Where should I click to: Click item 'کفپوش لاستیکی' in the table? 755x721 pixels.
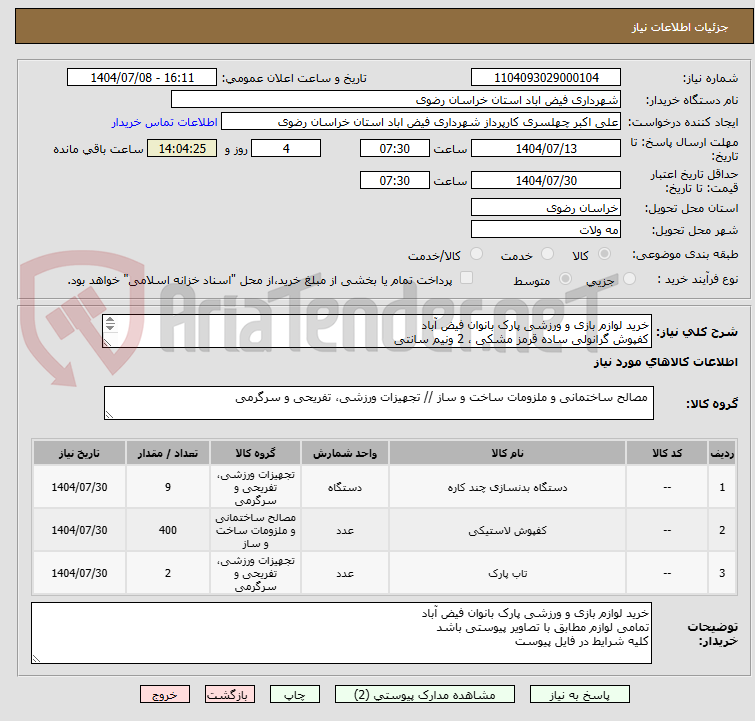point(508,530)
